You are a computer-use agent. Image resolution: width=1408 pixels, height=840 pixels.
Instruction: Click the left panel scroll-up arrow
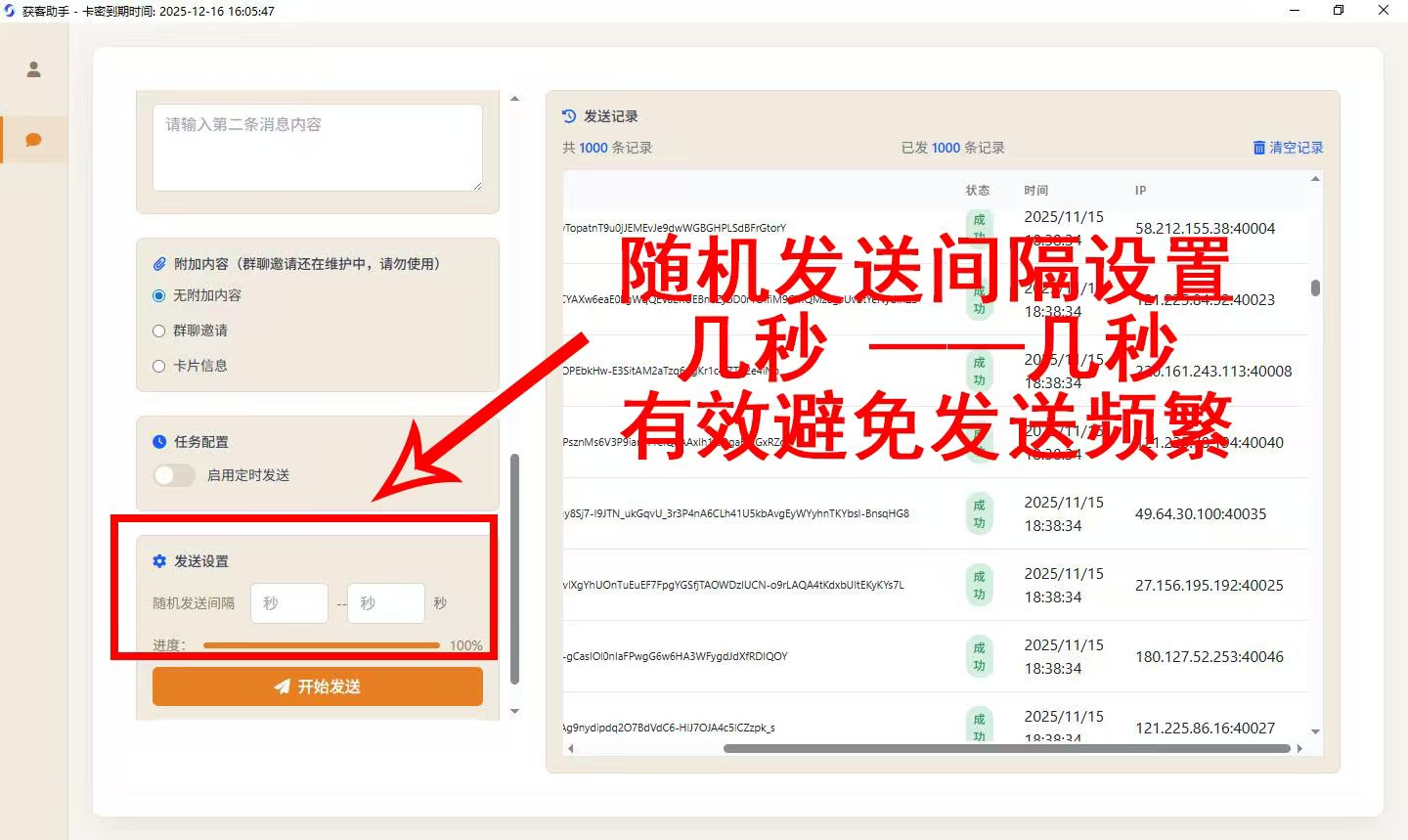coord(514,99)
